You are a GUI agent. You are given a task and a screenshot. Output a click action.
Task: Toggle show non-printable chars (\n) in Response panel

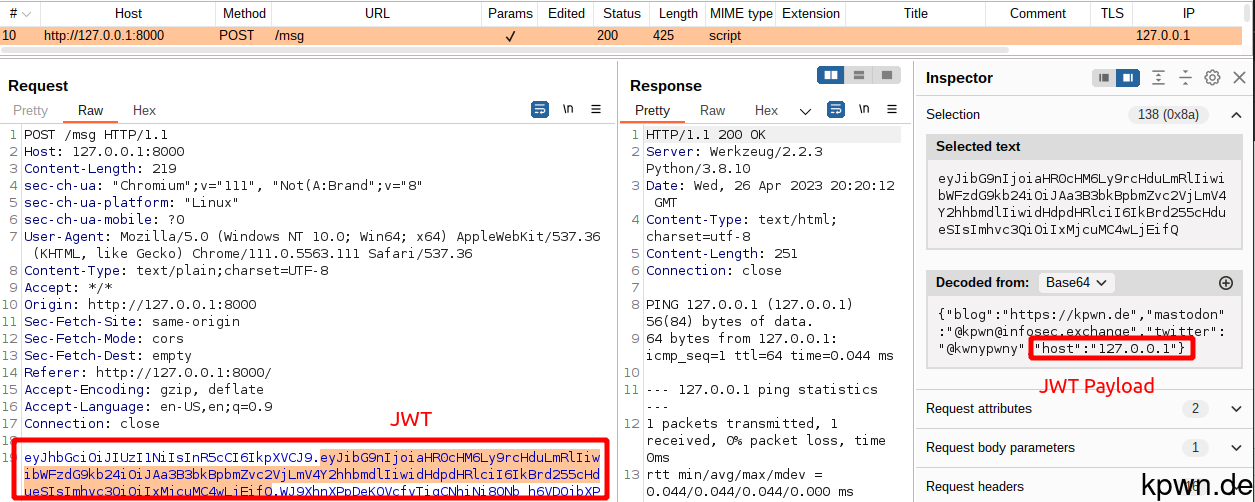[x=863, y=110]
